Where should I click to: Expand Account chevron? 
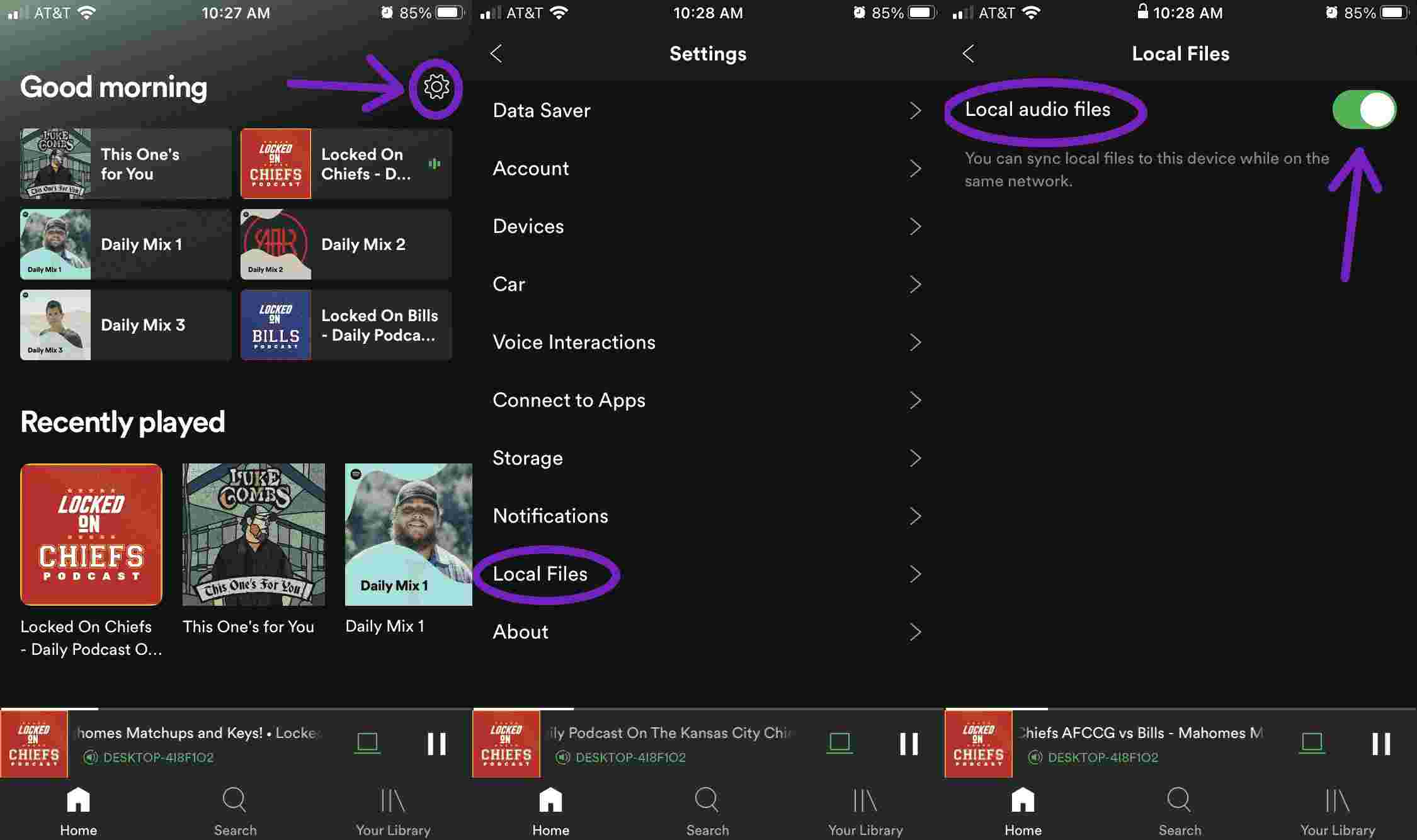(x=916, y=169)
